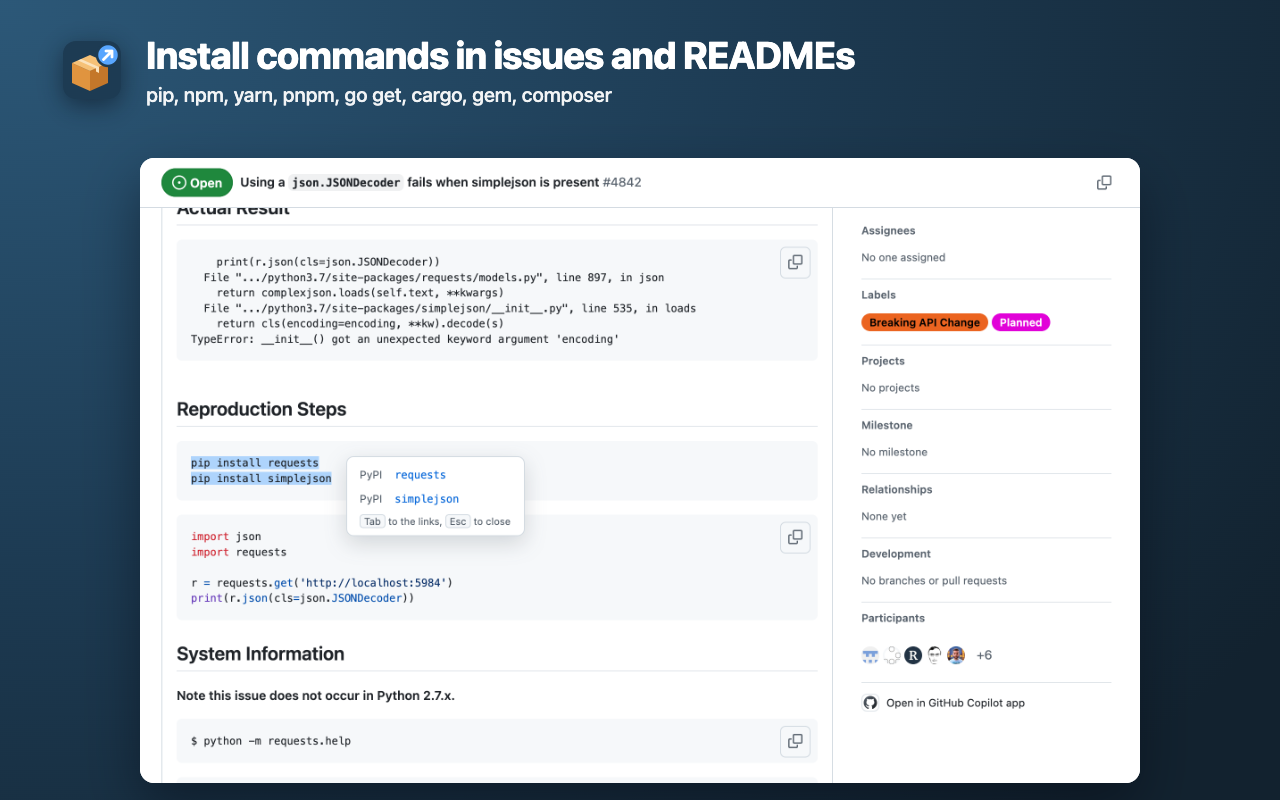Click 'None yet' under Relationships
The width and height of the screenshot is (1280, 800).
(884, 517)
